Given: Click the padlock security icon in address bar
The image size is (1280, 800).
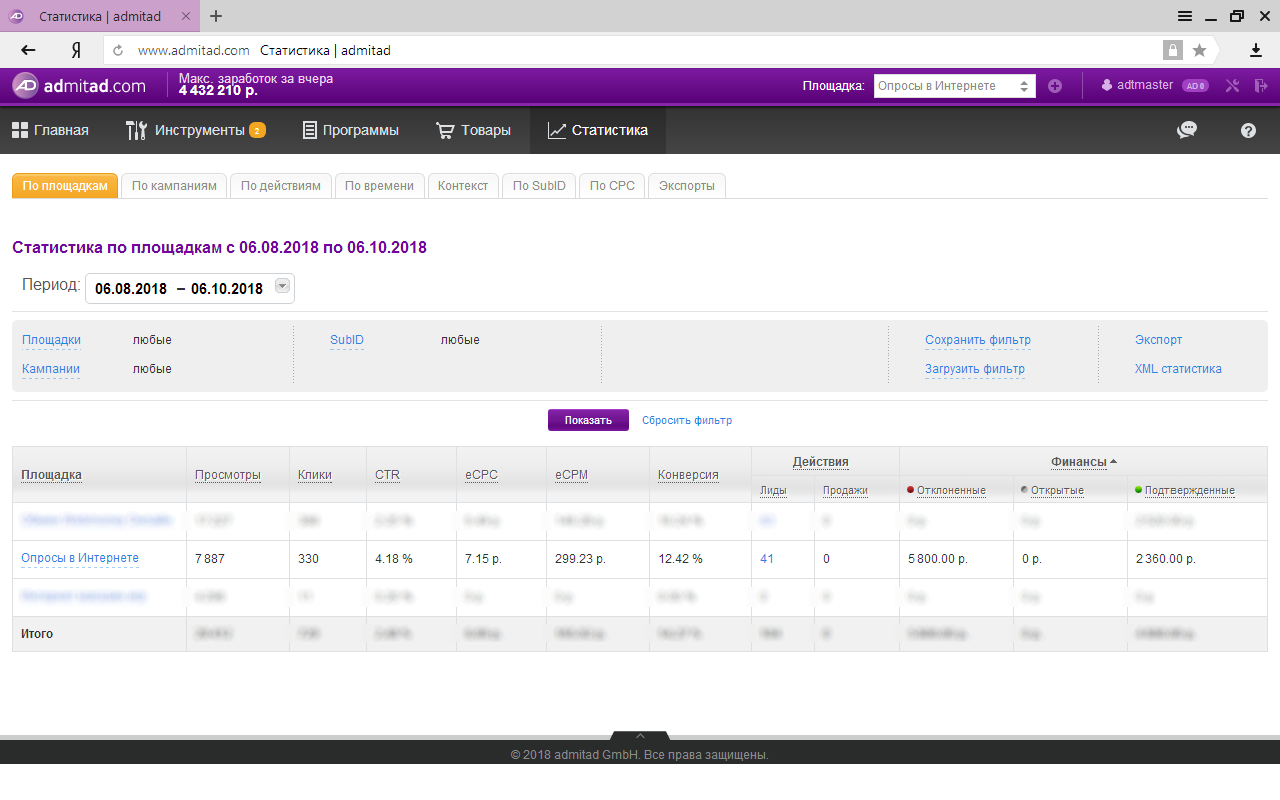Looking at the screenshot, I should pos(1172,50).
